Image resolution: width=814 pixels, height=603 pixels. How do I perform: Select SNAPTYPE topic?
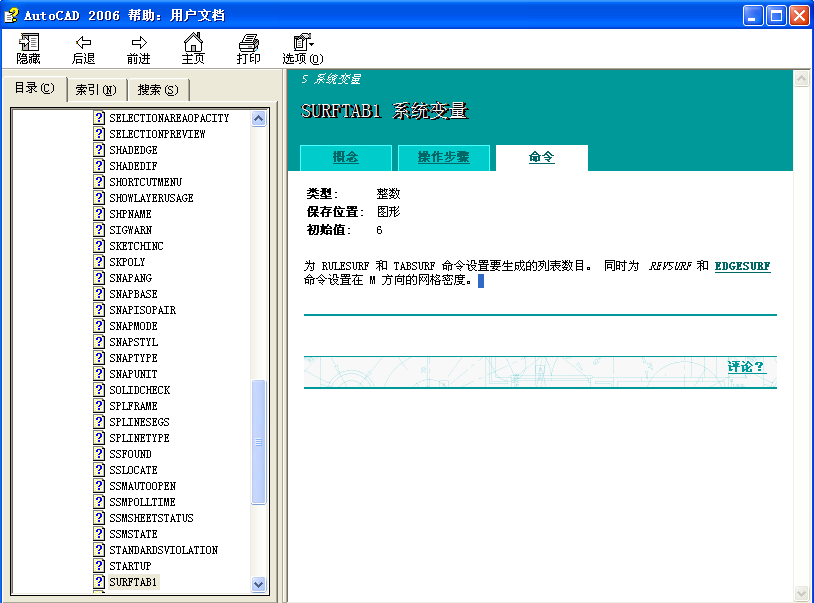tap(133, 358)
